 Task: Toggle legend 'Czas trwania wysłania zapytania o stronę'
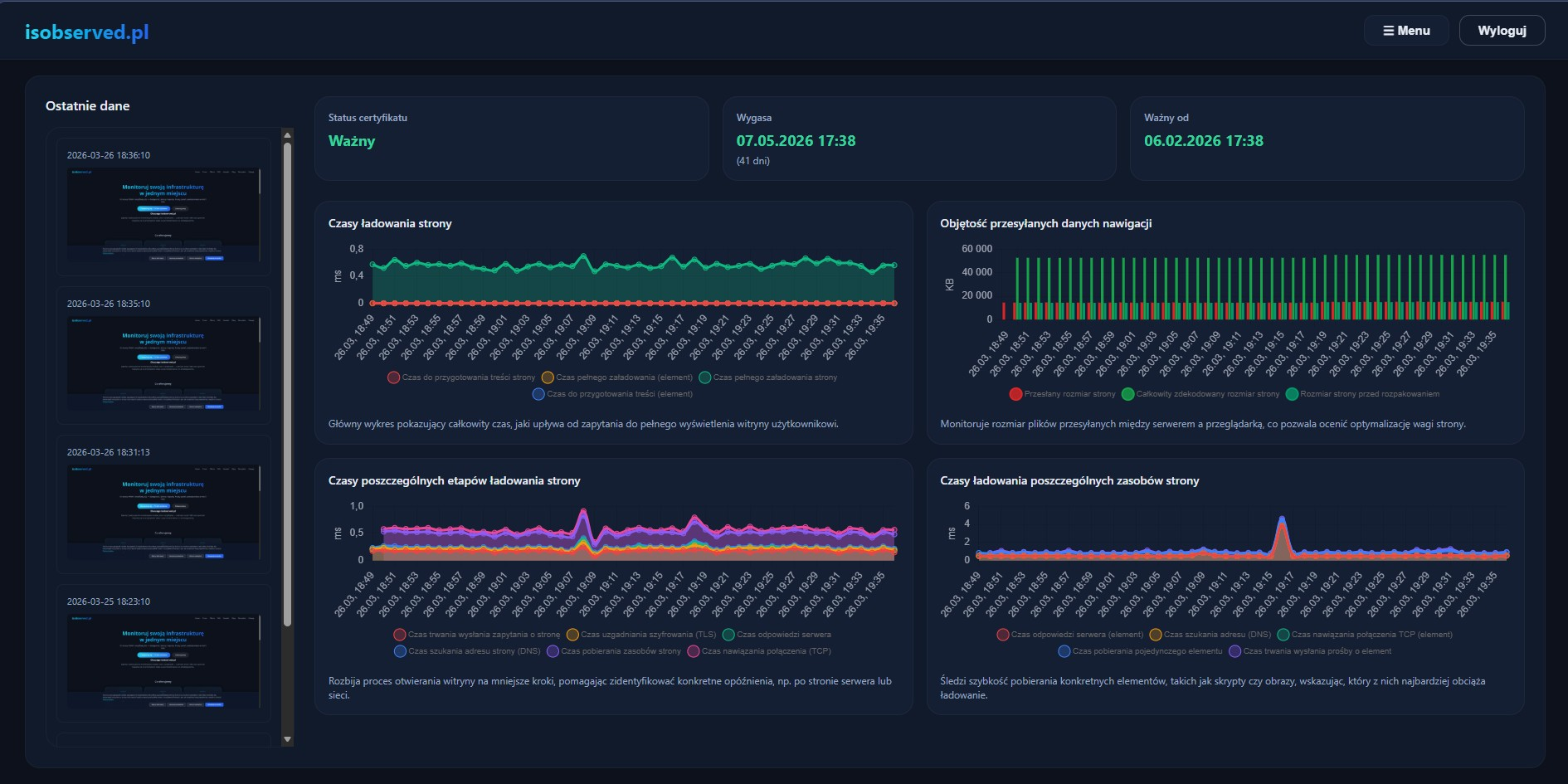pos(477,635)
